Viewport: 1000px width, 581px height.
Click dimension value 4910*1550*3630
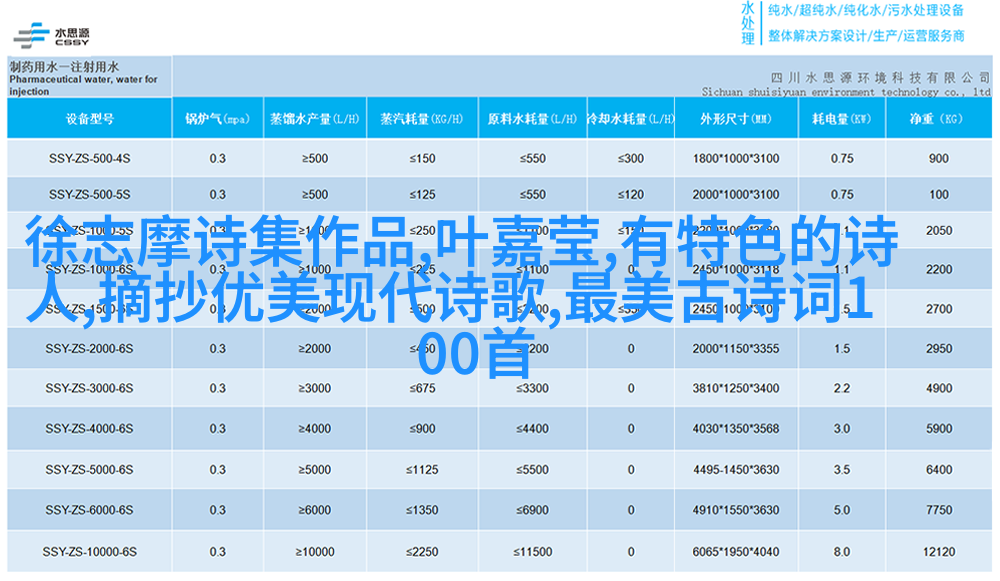(x=736, y=510)
